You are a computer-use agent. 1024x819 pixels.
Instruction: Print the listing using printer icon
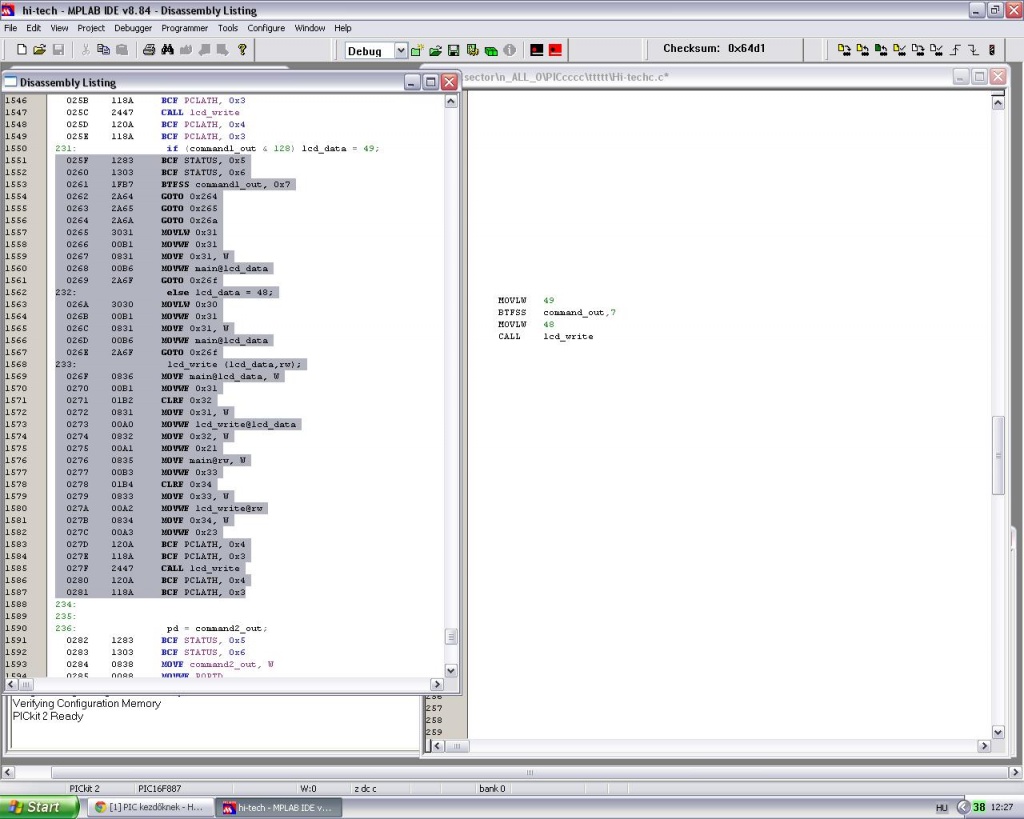pos(149,50)
